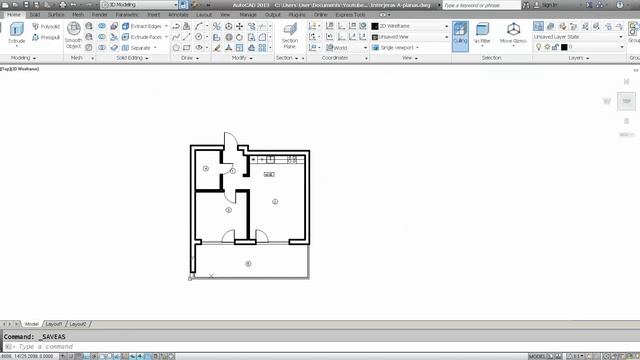Choose the Extrude Faces tool

tap(142, 37)
